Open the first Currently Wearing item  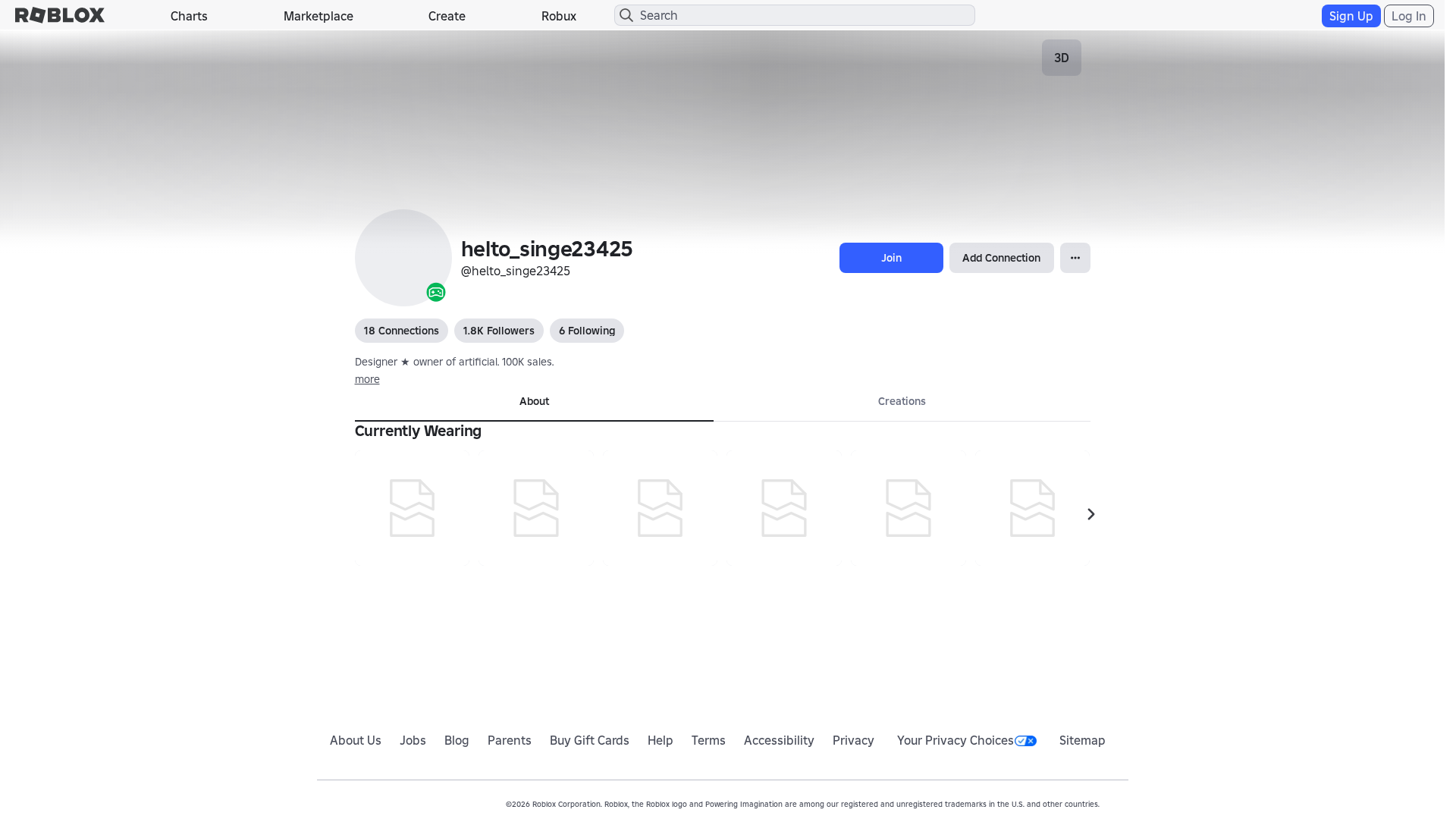pyautogui.click(x=412, y=508)
